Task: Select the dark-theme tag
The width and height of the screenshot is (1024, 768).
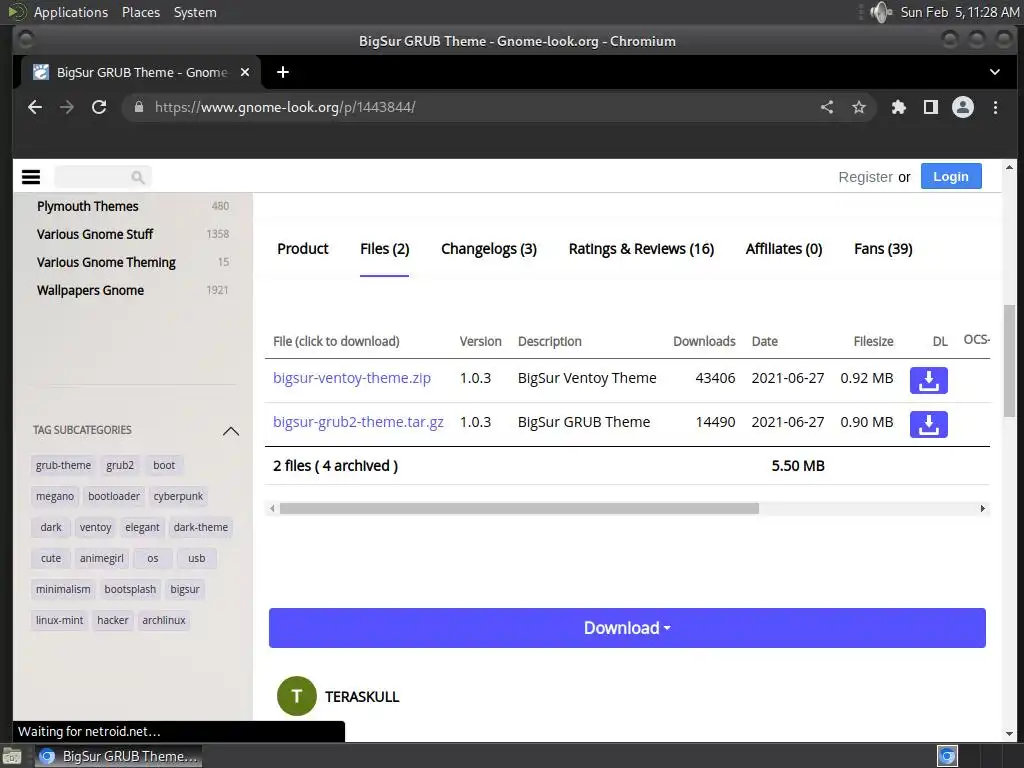Action: pos(200,527)
